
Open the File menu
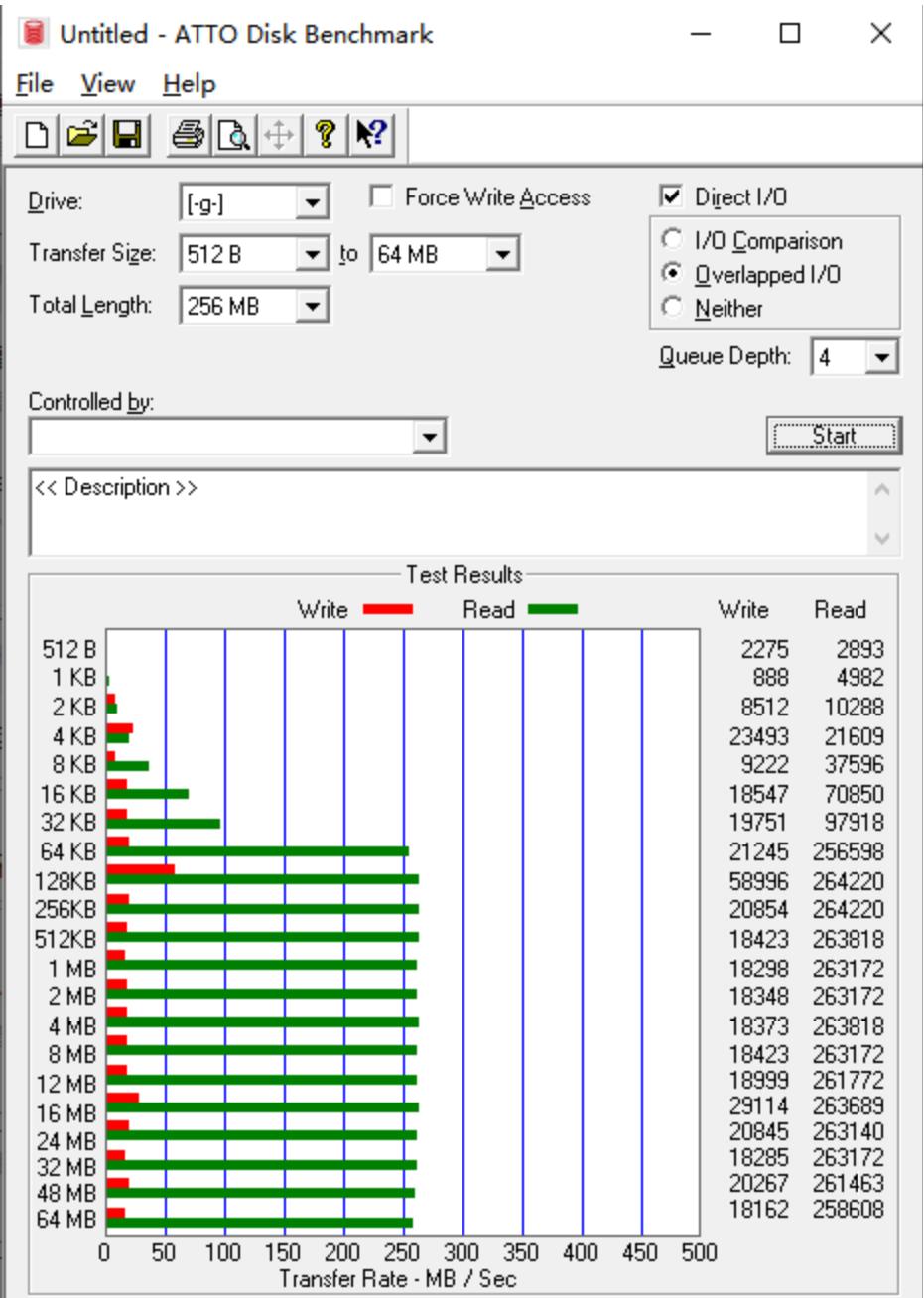tap(35, 84)
